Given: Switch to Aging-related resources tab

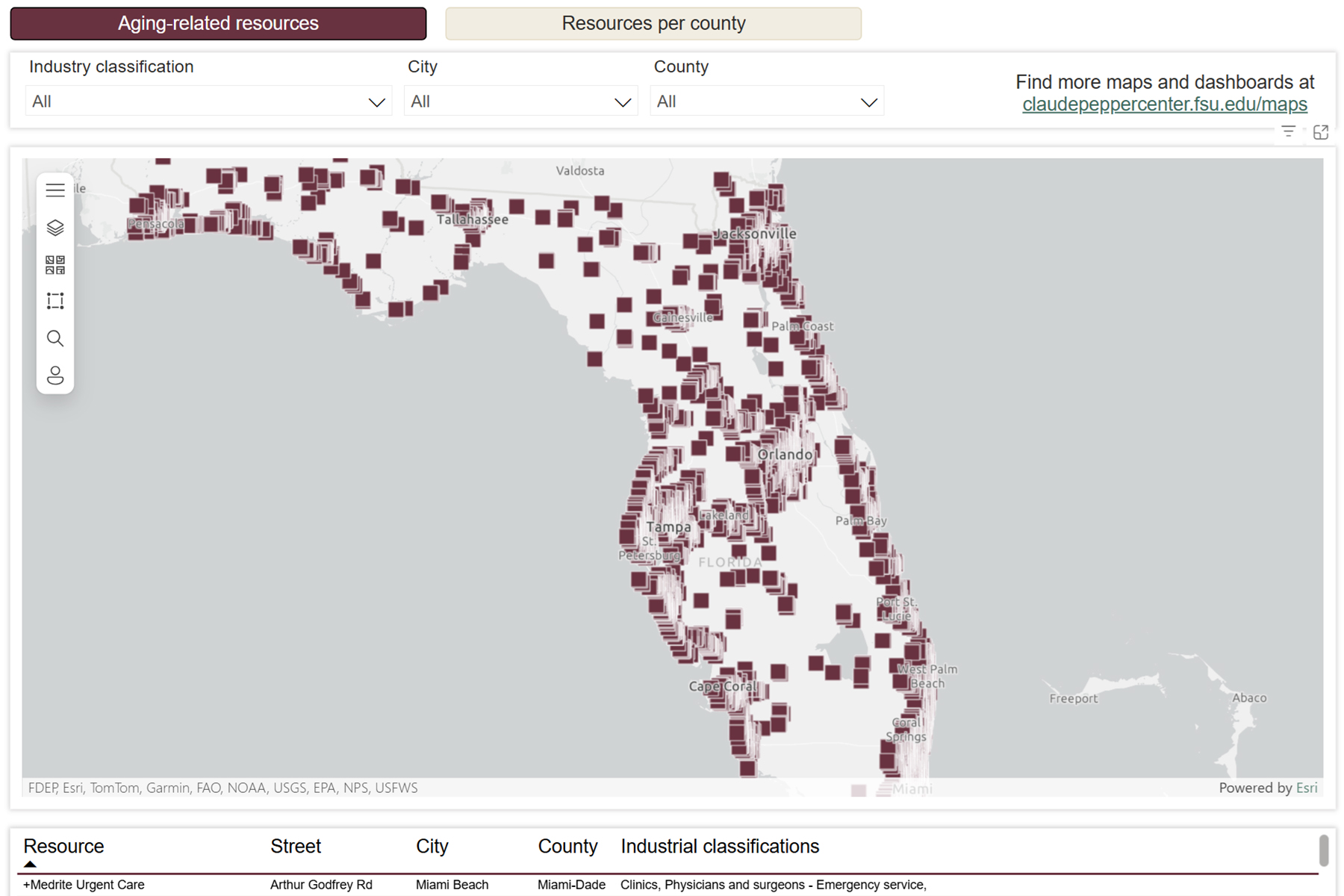Looking at the screenshot, I should (x=218, y=24).
